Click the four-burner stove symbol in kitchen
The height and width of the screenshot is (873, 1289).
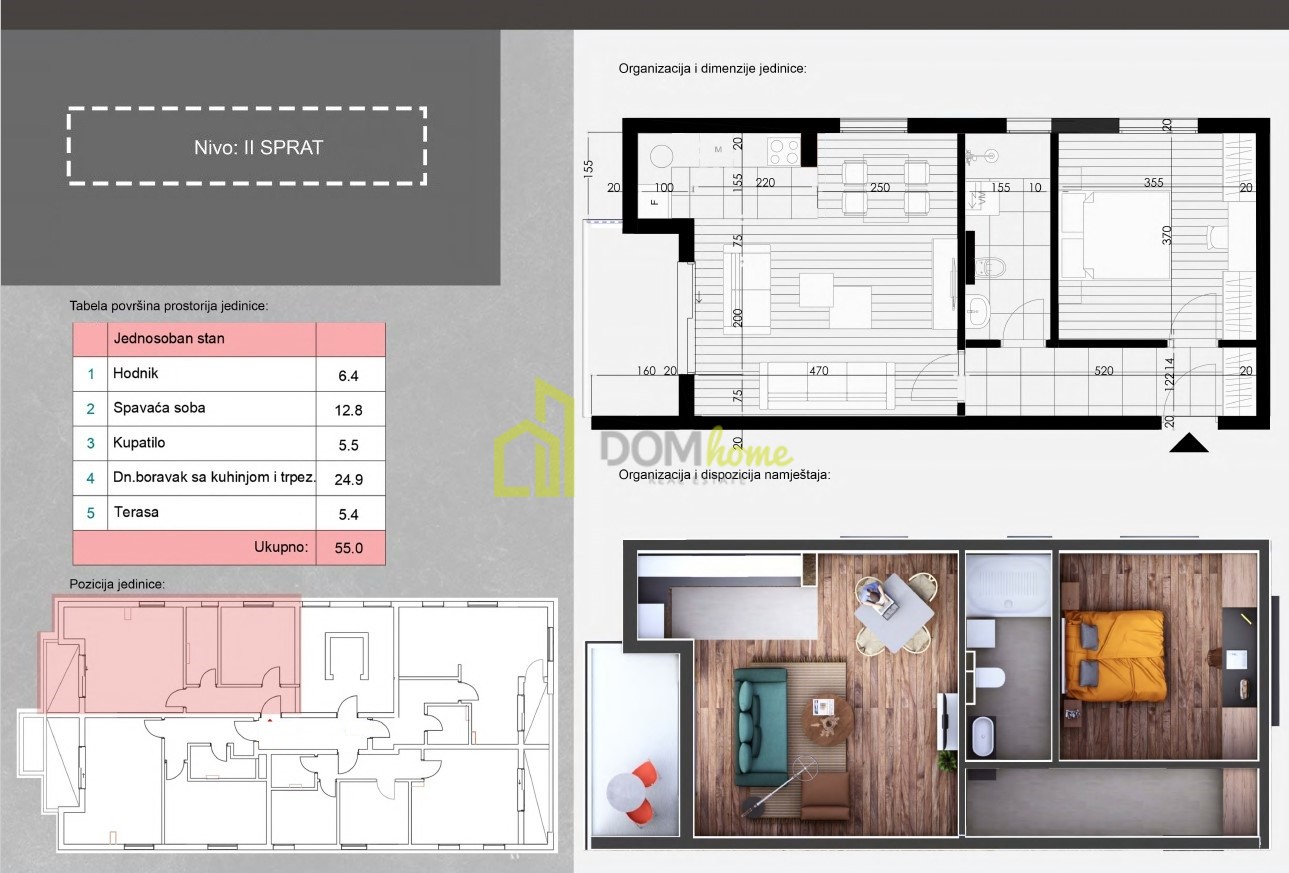click(x=783, y=152)
